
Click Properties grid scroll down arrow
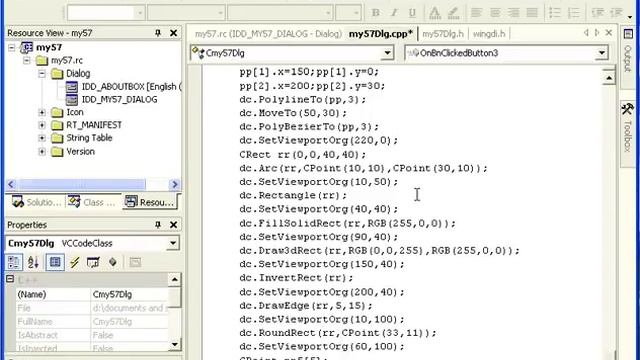pos(174,344)
